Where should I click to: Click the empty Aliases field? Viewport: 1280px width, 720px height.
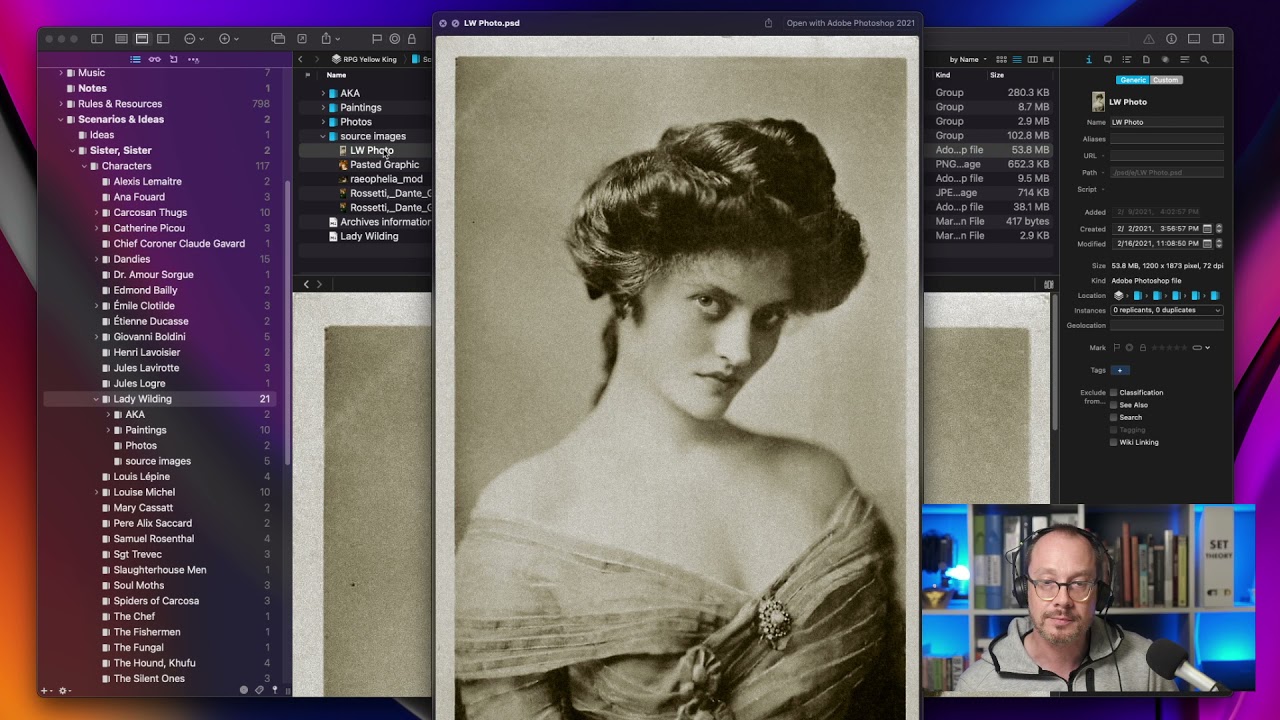pos(1167,139)
